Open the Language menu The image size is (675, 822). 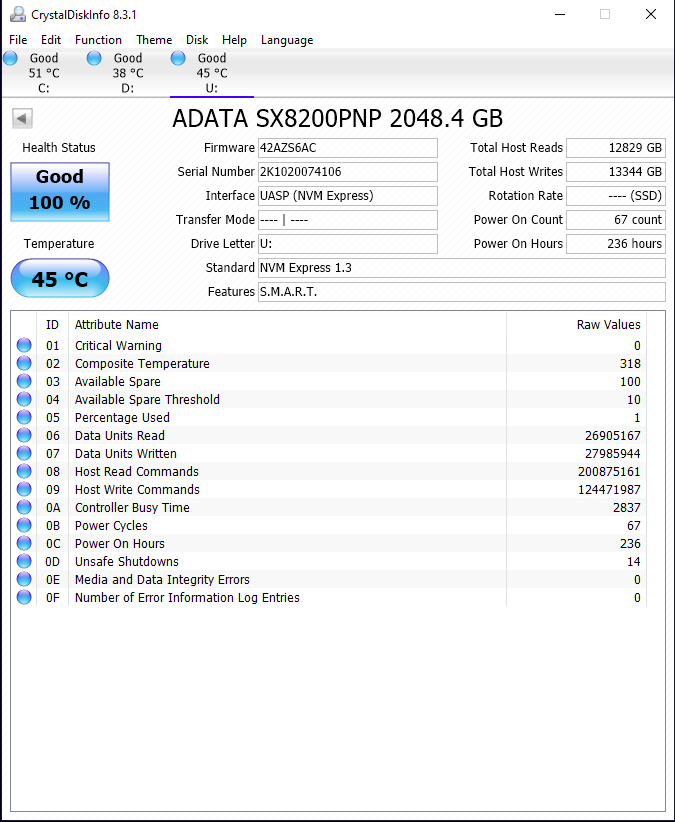(287, 40)
